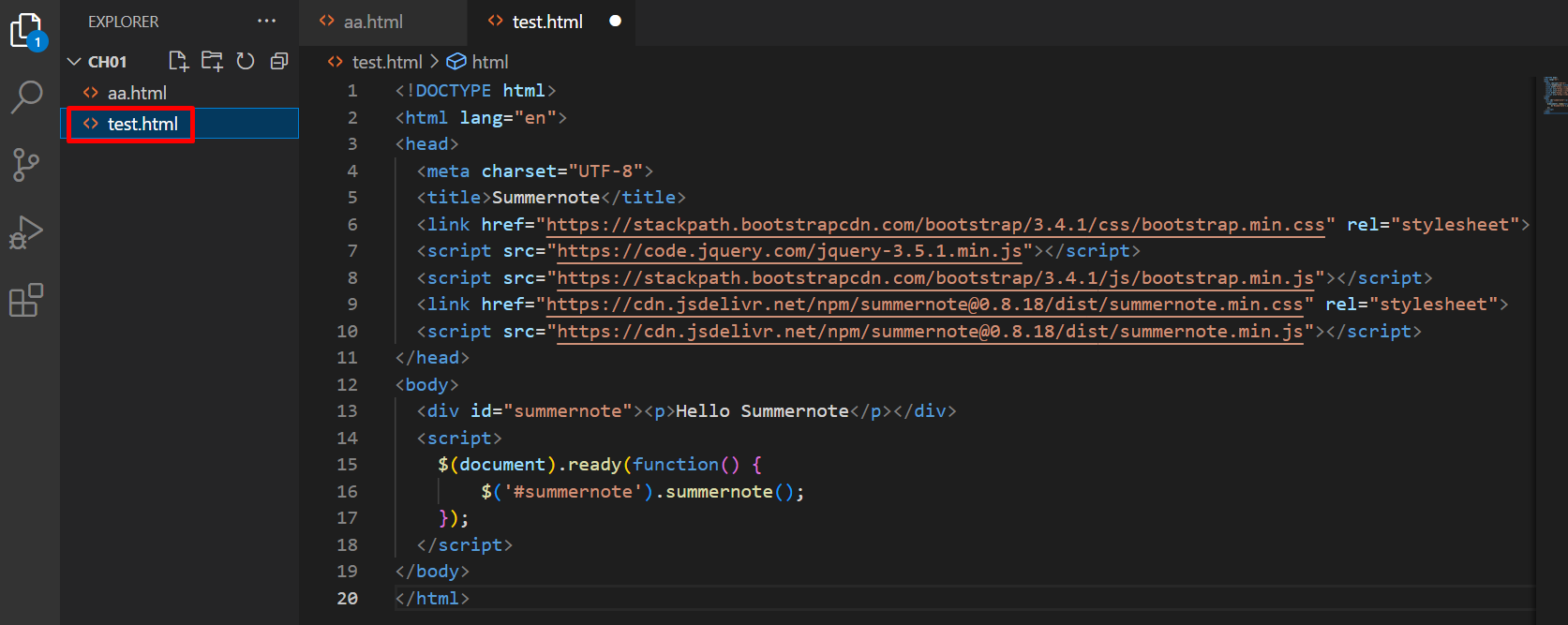The height and width of the screenshot is (625, 1568).
Task: Refresh the Explorer file list
Action: tap(246, 61)
